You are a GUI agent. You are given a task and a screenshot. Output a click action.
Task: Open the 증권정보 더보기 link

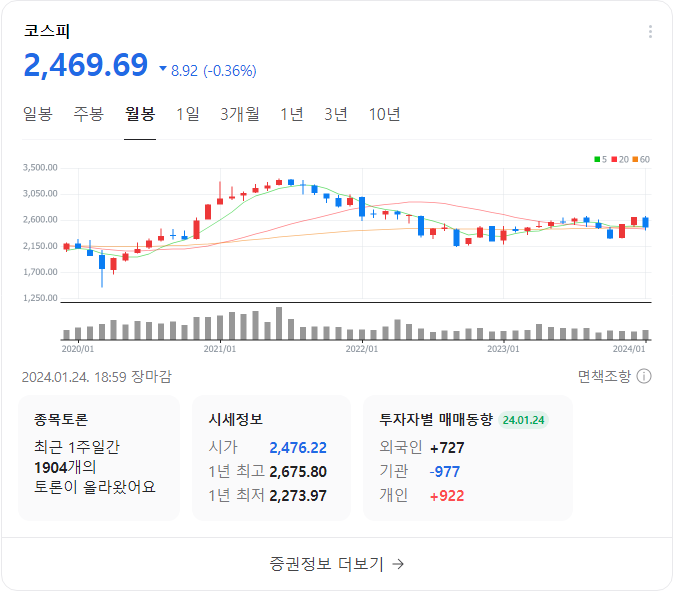[x=336, y=564]
